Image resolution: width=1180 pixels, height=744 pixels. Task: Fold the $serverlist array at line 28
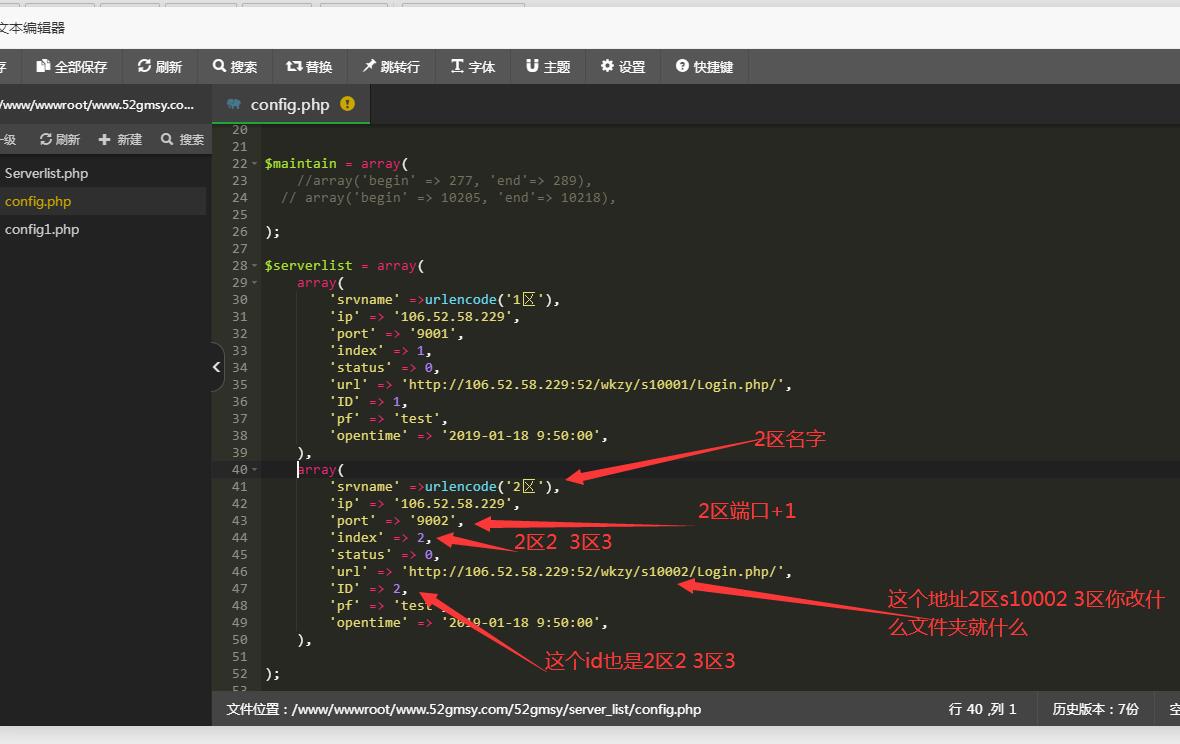point(255,266)
